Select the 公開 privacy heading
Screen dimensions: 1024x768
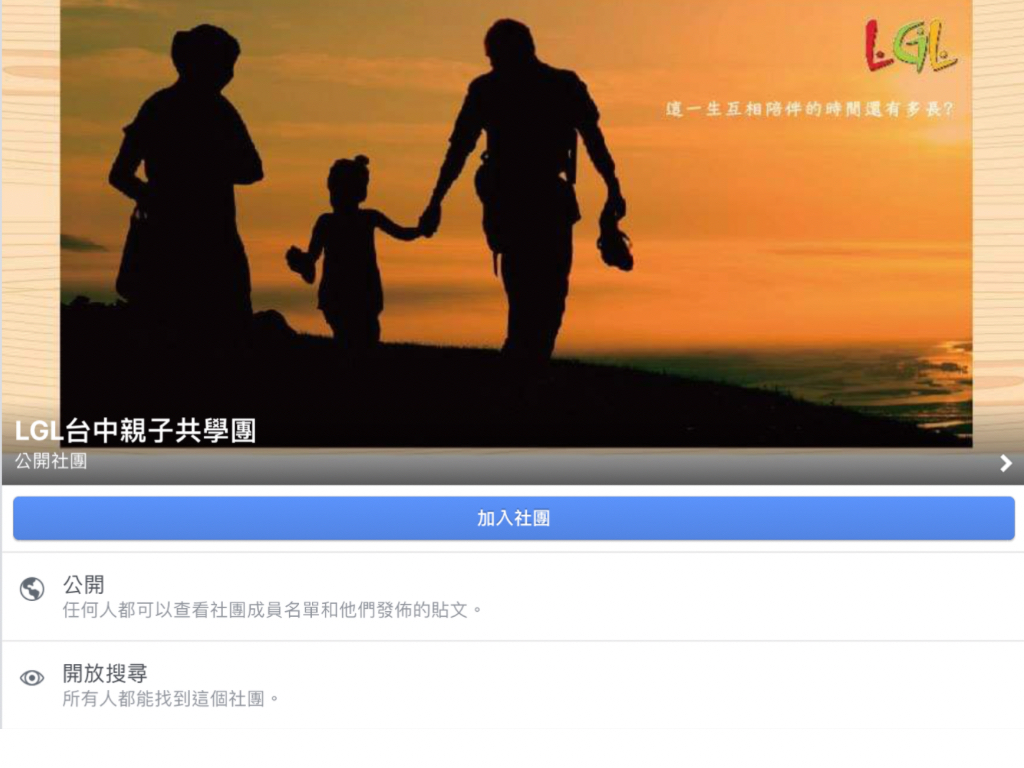coord(83,584)
